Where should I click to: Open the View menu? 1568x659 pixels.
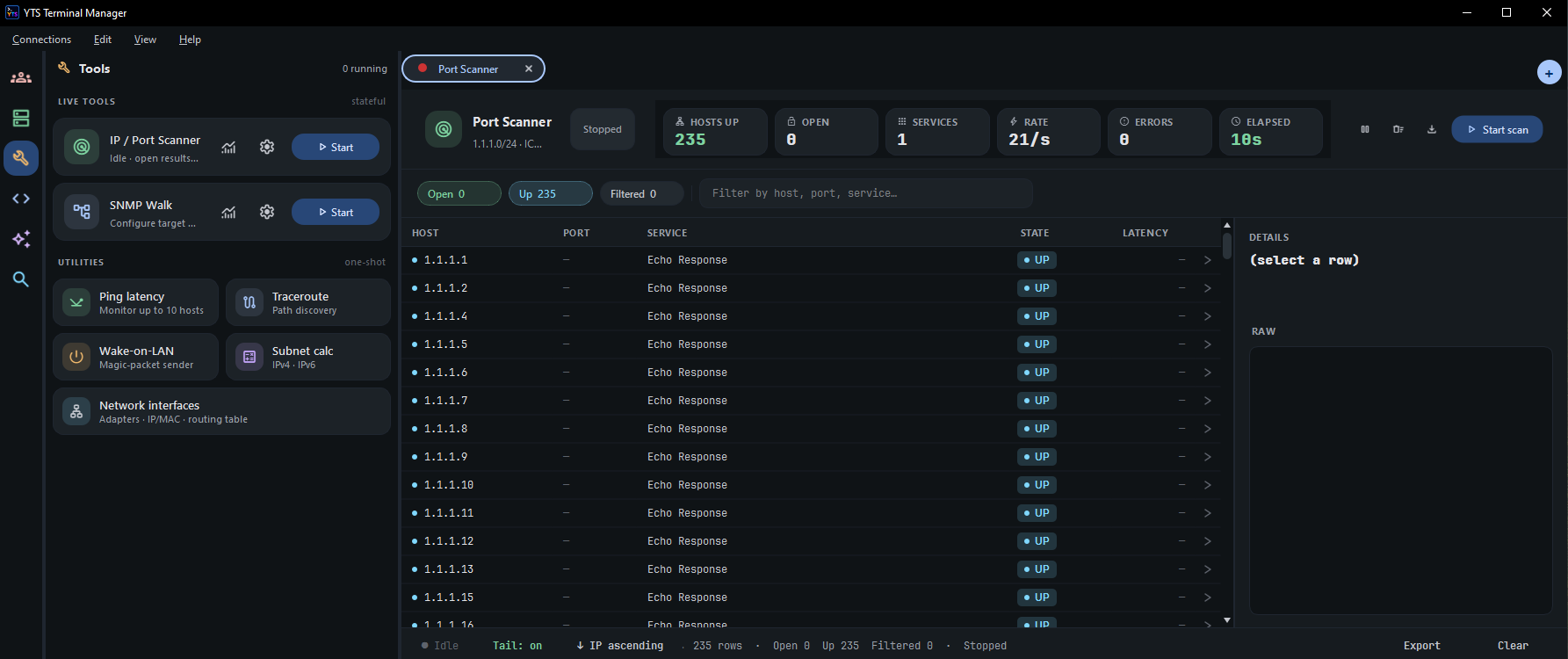[x=145, y=40]
